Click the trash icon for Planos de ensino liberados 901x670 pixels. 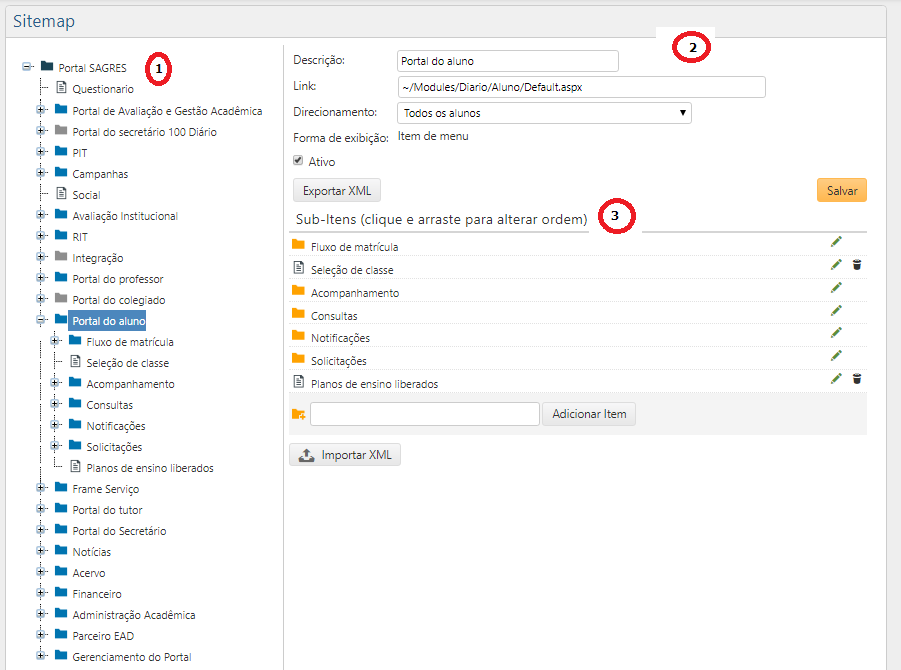point(857,378)
